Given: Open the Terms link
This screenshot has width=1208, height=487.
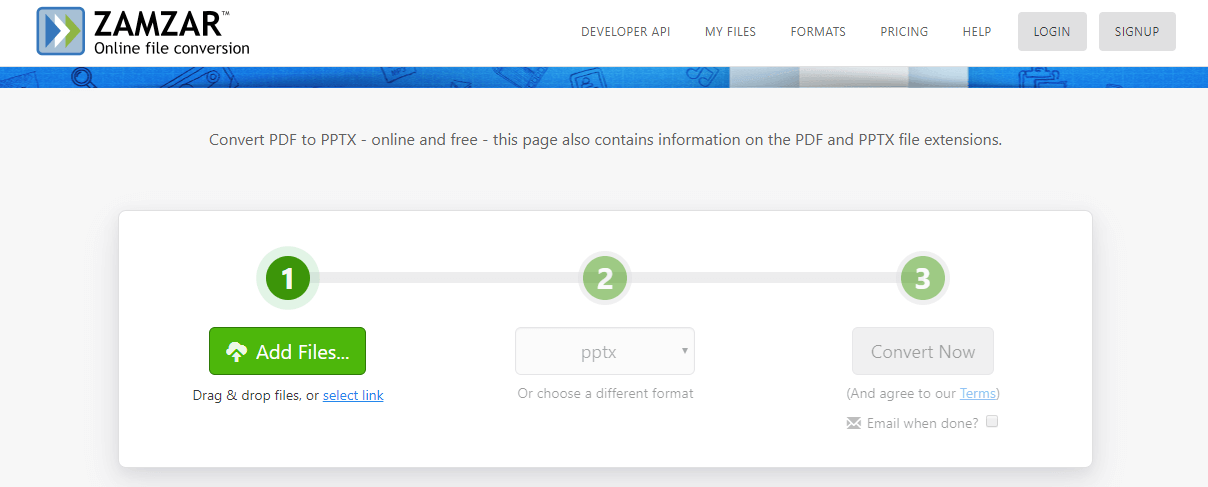Looking at the screenshot, I should point(977,394).
